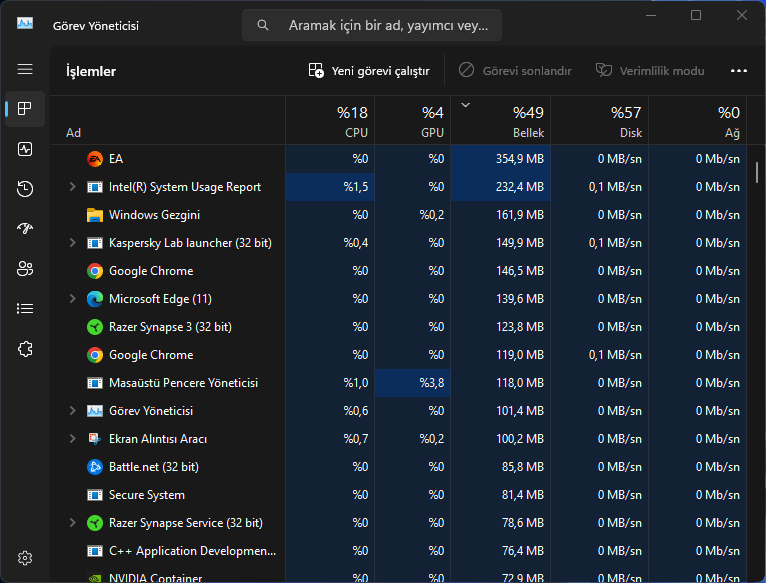Select the C++ Application Development row
This screenshot has width=766, height=583.
click(398, 551)
